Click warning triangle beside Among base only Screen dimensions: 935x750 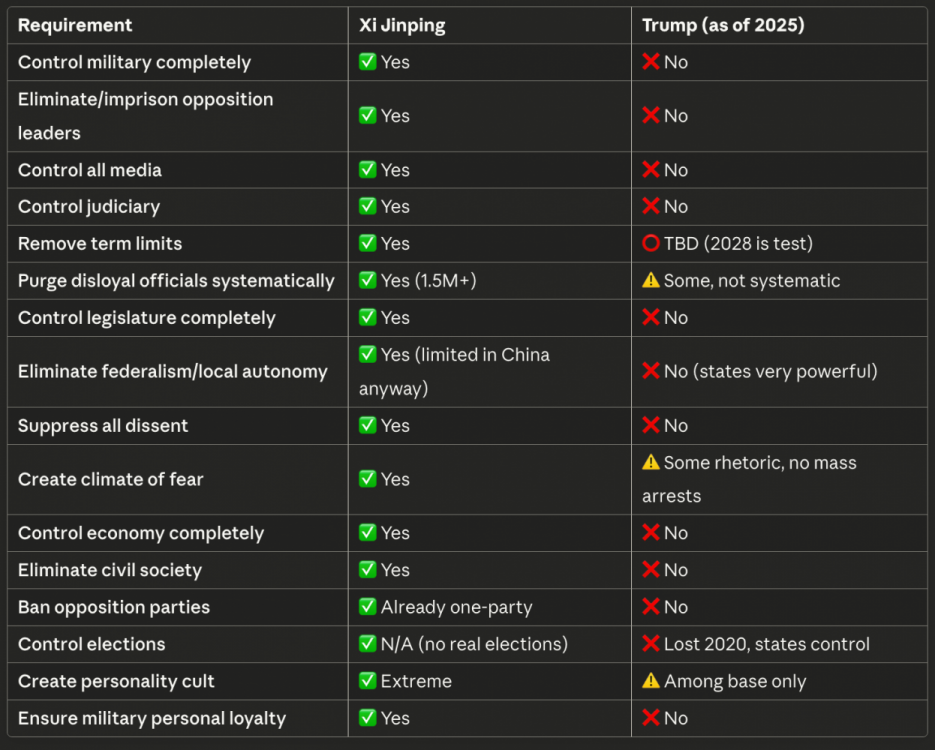click(651, 681)
